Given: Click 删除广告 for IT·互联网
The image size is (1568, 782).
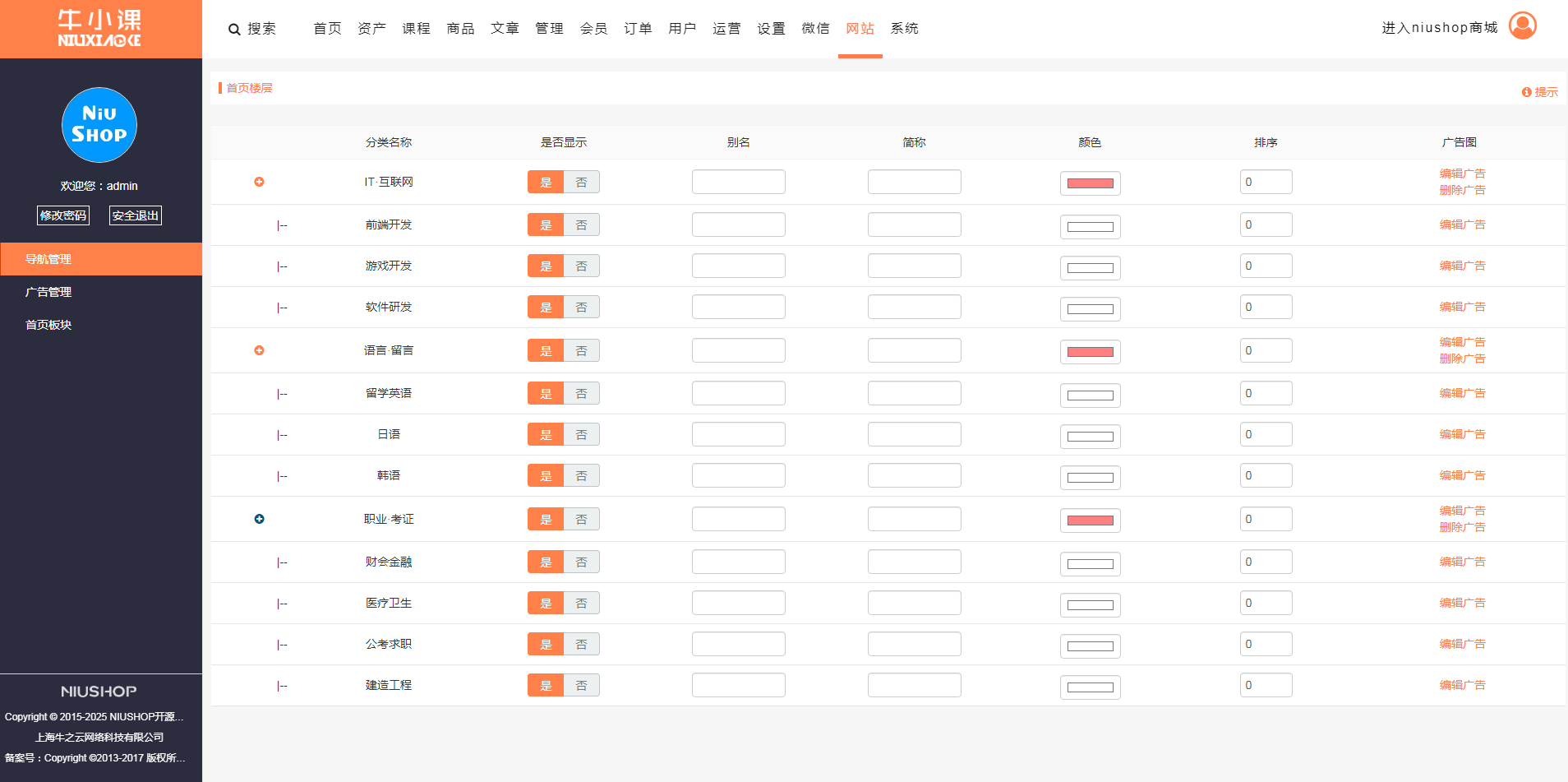Looking at the screenshot, I should pos(1462,190).
